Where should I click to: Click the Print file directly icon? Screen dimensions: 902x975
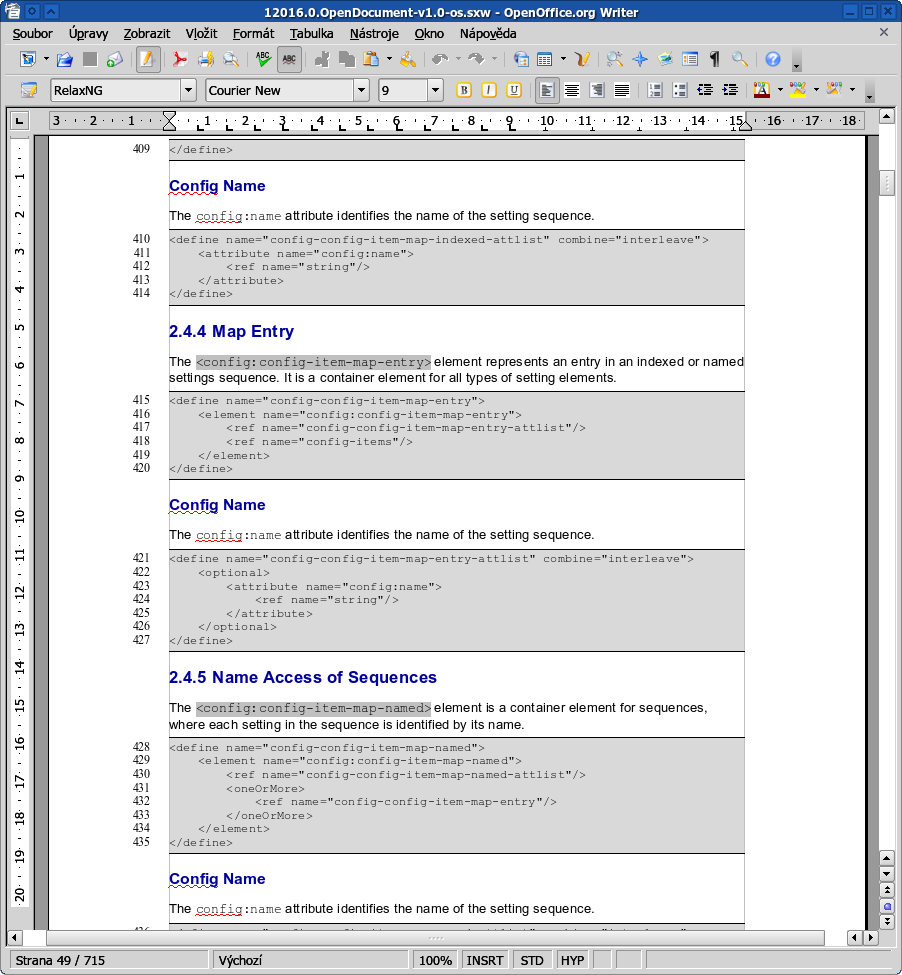tap(206, 59)
